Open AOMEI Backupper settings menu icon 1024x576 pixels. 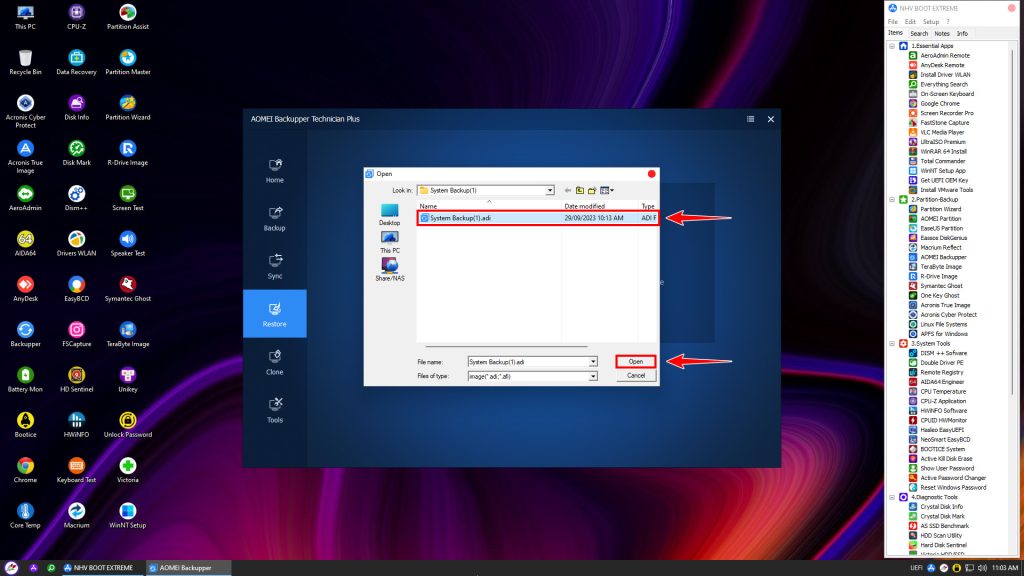pyautogui.click(x=750, y=119)
